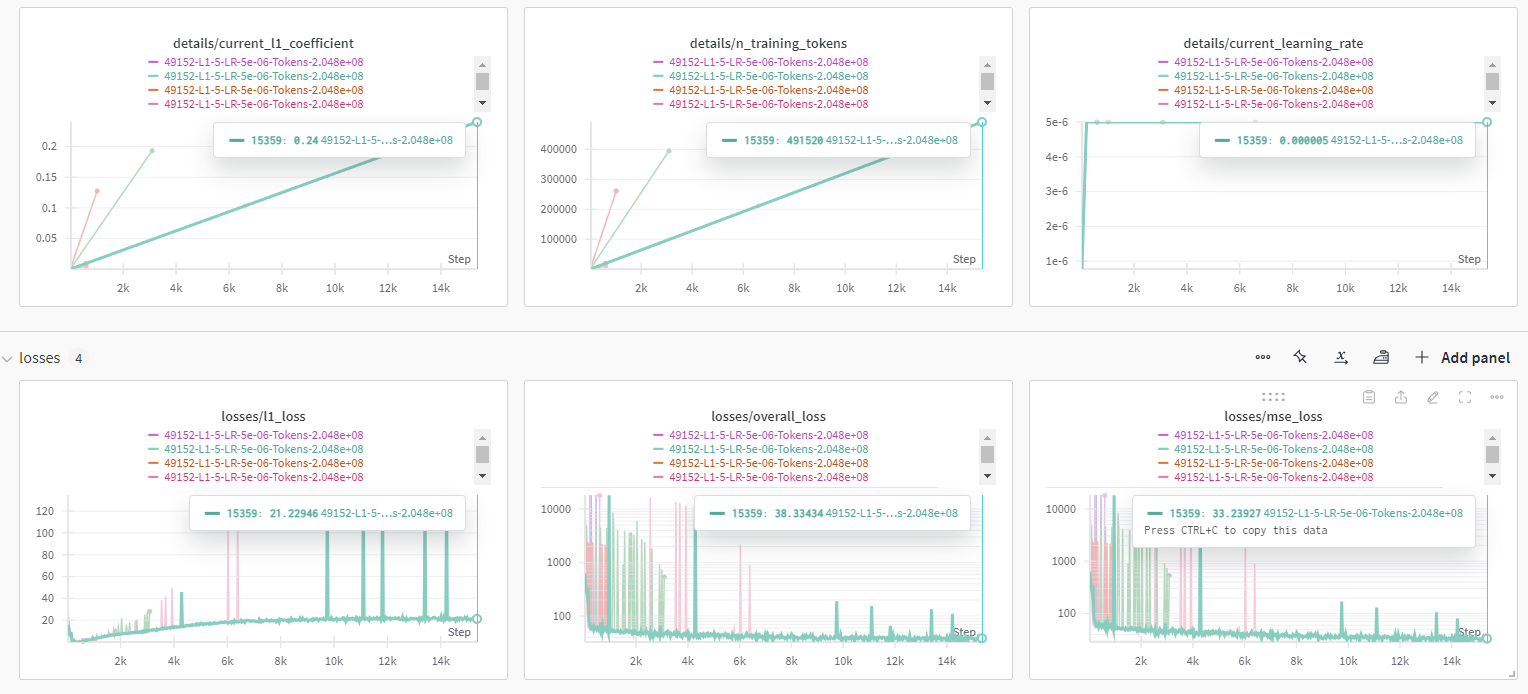The width and height of the screenshot is (1528, 694).
Task: Click the 33.23927 tooltip in mse_loss chart
Action: point(1304,520)
